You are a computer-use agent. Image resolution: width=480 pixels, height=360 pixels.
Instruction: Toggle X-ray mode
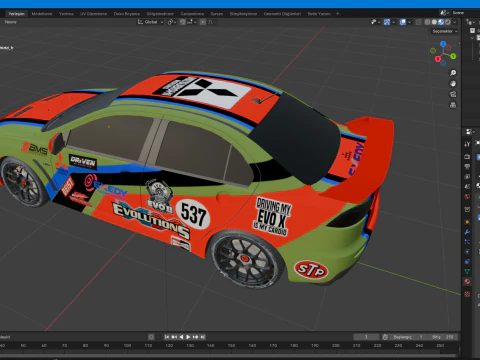pyautogui.click(x=419, y=22)
